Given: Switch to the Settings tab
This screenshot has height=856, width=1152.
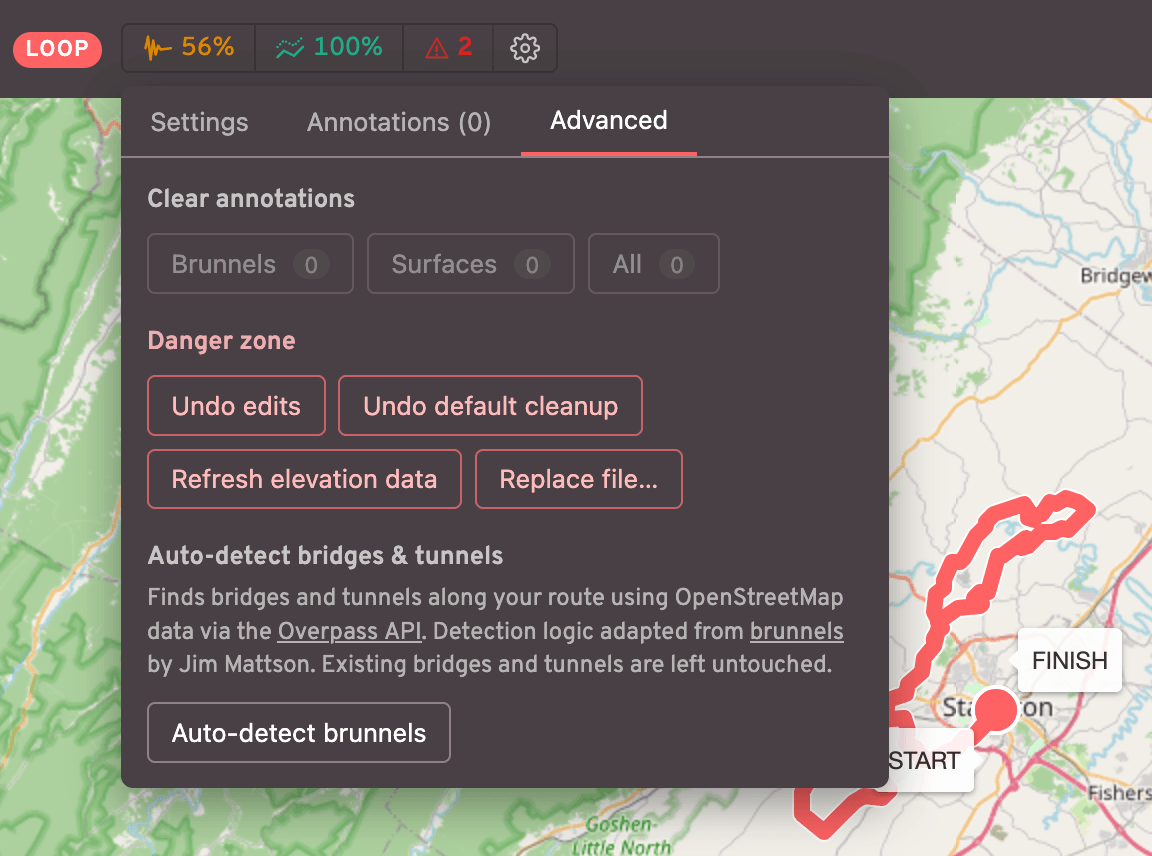Looking at the screenshot, I should tap(199, 122).
